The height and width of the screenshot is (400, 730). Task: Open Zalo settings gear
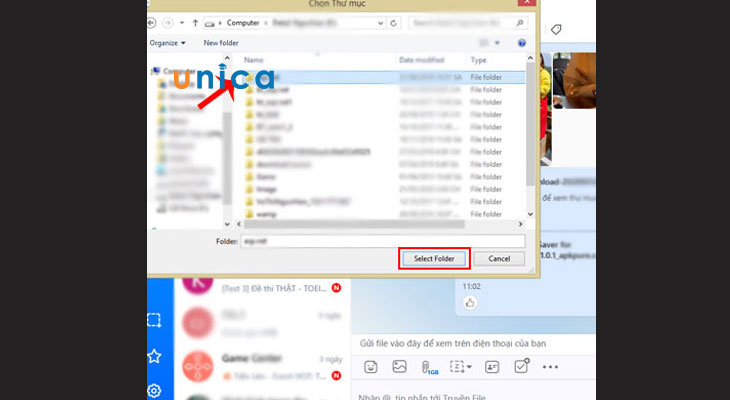coord(154,390)
